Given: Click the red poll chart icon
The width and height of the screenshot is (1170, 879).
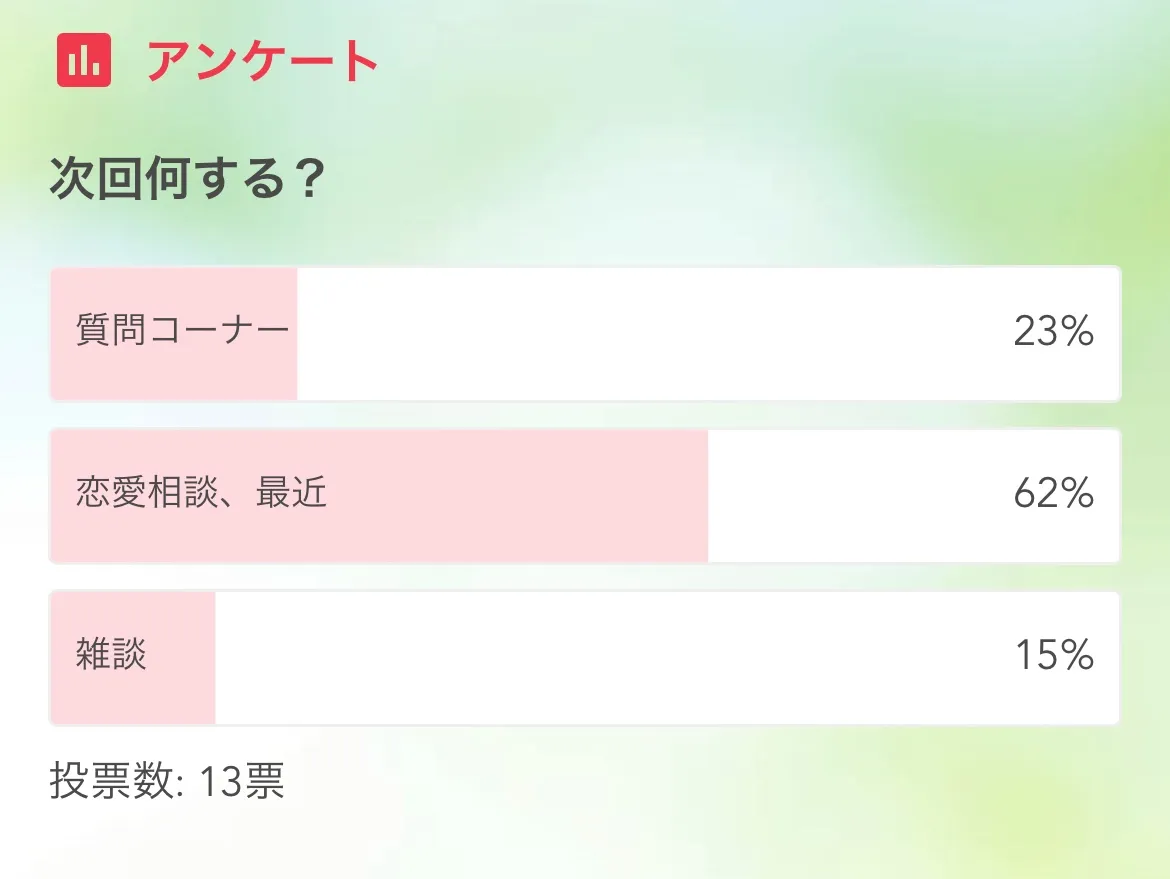Looking at the screenshot, I should (84, 60).
